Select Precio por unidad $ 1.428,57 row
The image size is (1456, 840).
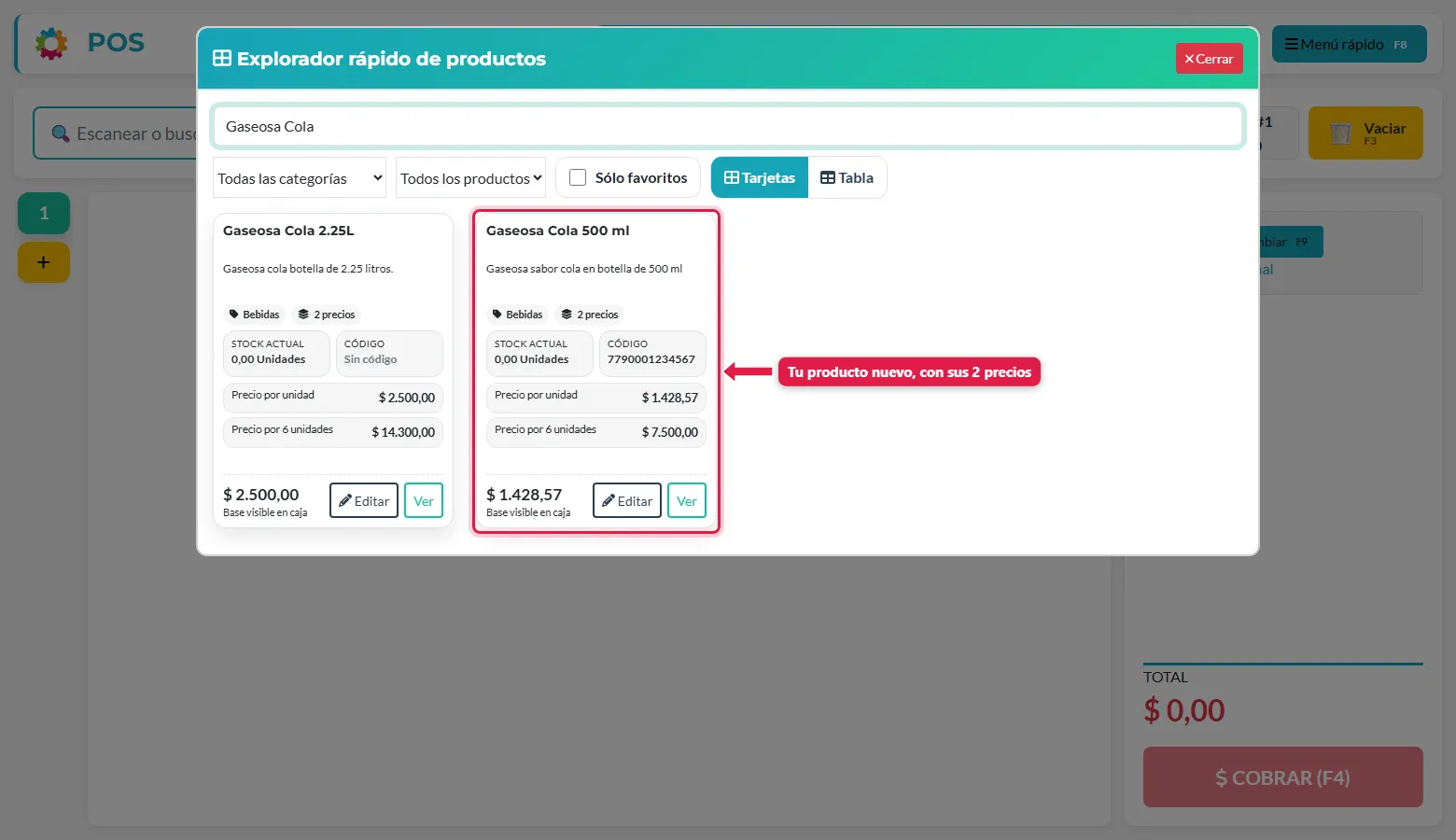tap(596, 398)
